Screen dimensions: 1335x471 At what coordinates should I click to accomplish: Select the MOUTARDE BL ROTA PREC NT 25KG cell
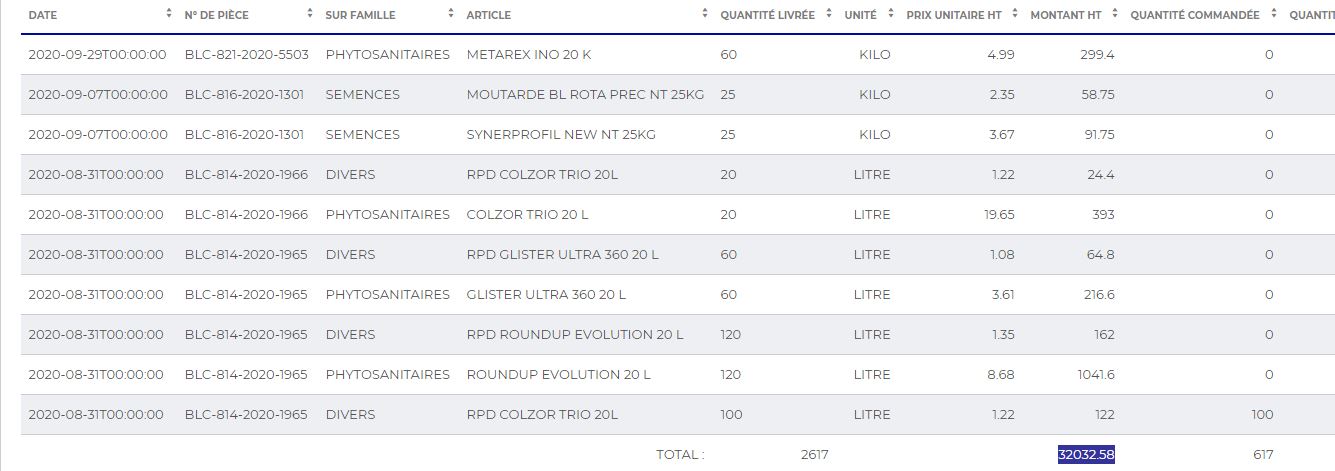[585, 95]
